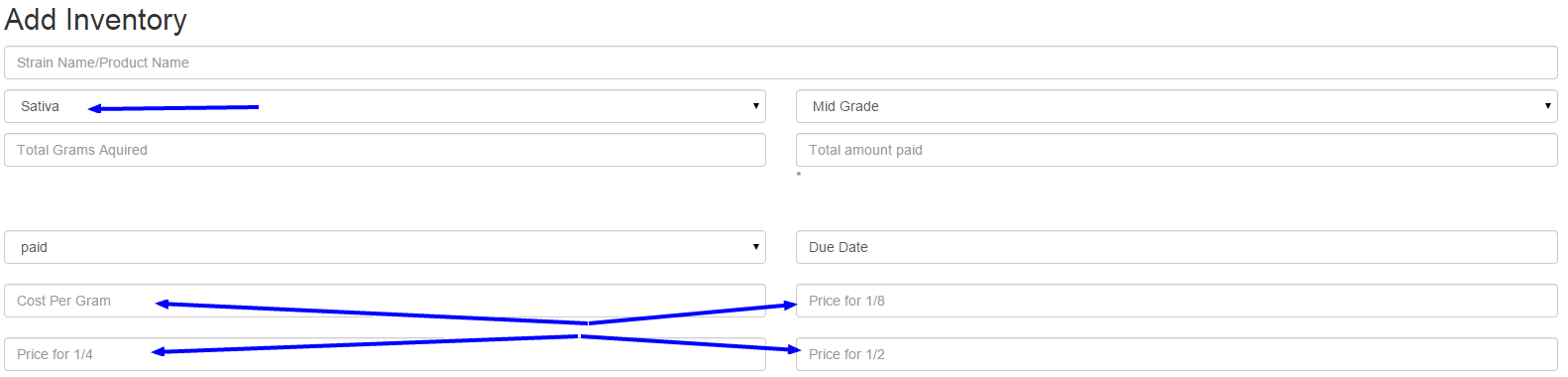Click the small blue asterisk below Total amount paid
The width and height of the screenshot is (1568, 377).
(799, 175)
